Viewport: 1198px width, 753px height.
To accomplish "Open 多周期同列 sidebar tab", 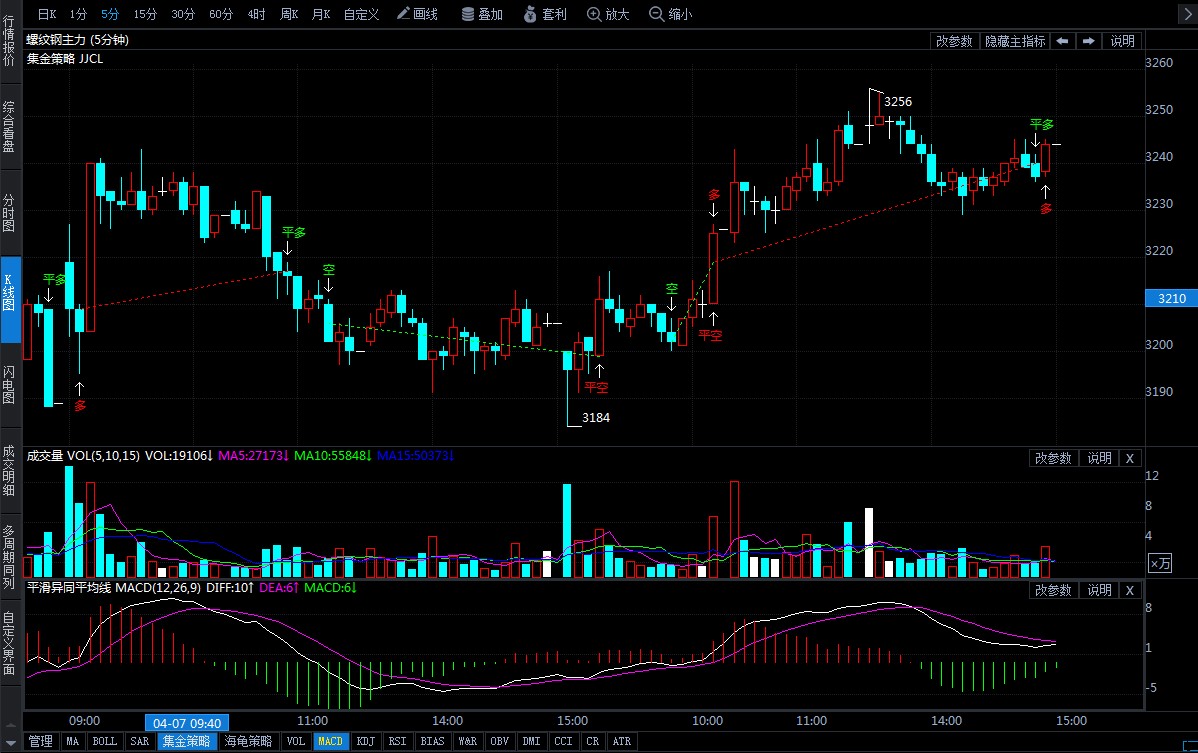I will 9,557.
